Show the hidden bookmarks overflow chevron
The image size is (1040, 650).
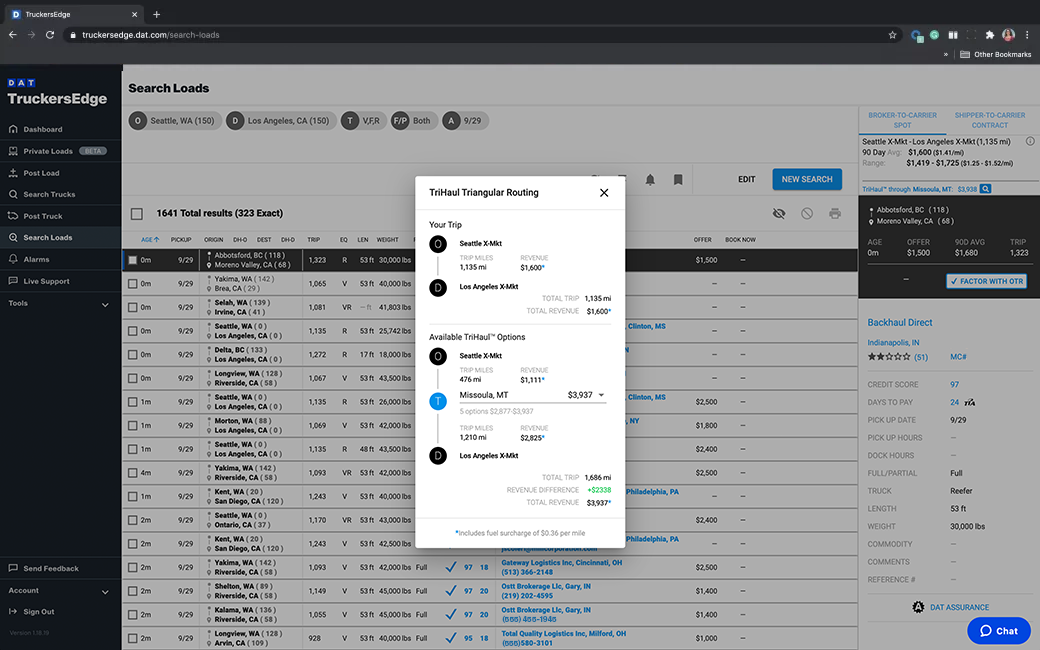point(946,54)
